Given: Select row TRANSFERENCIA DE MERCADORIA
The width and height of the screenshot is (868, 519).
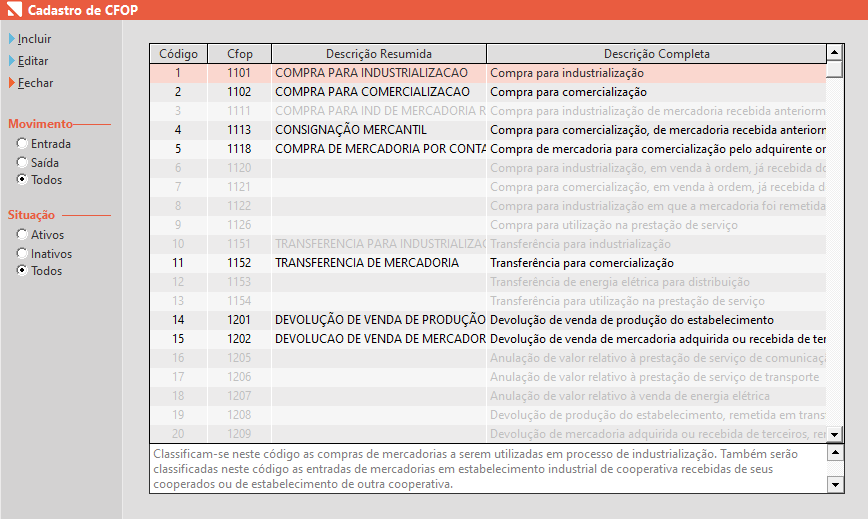Looking at the screenshot, I should (488, 263).
